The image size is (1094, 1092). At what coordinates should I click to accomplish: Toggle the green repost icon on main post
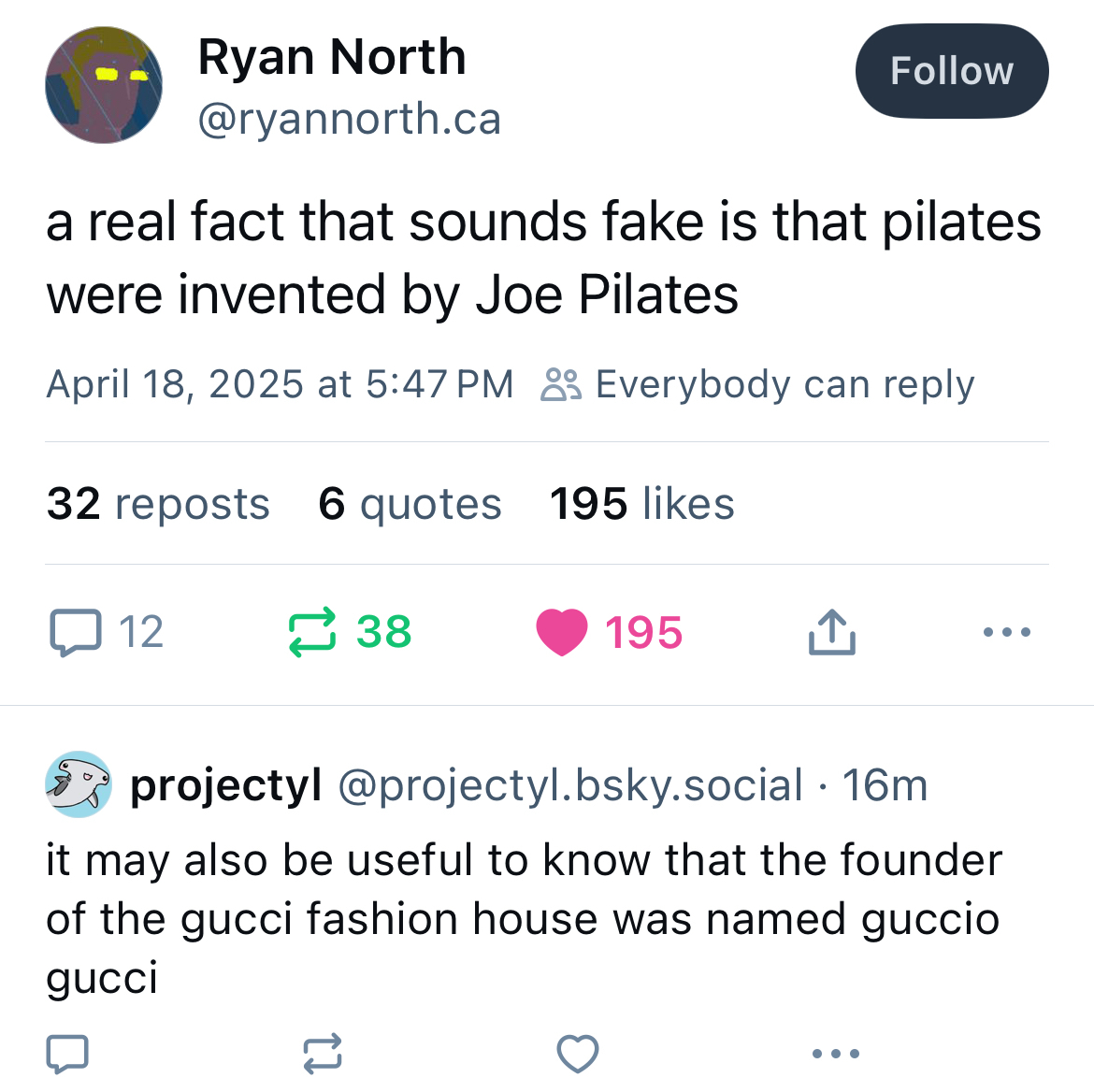pos(311,632)
